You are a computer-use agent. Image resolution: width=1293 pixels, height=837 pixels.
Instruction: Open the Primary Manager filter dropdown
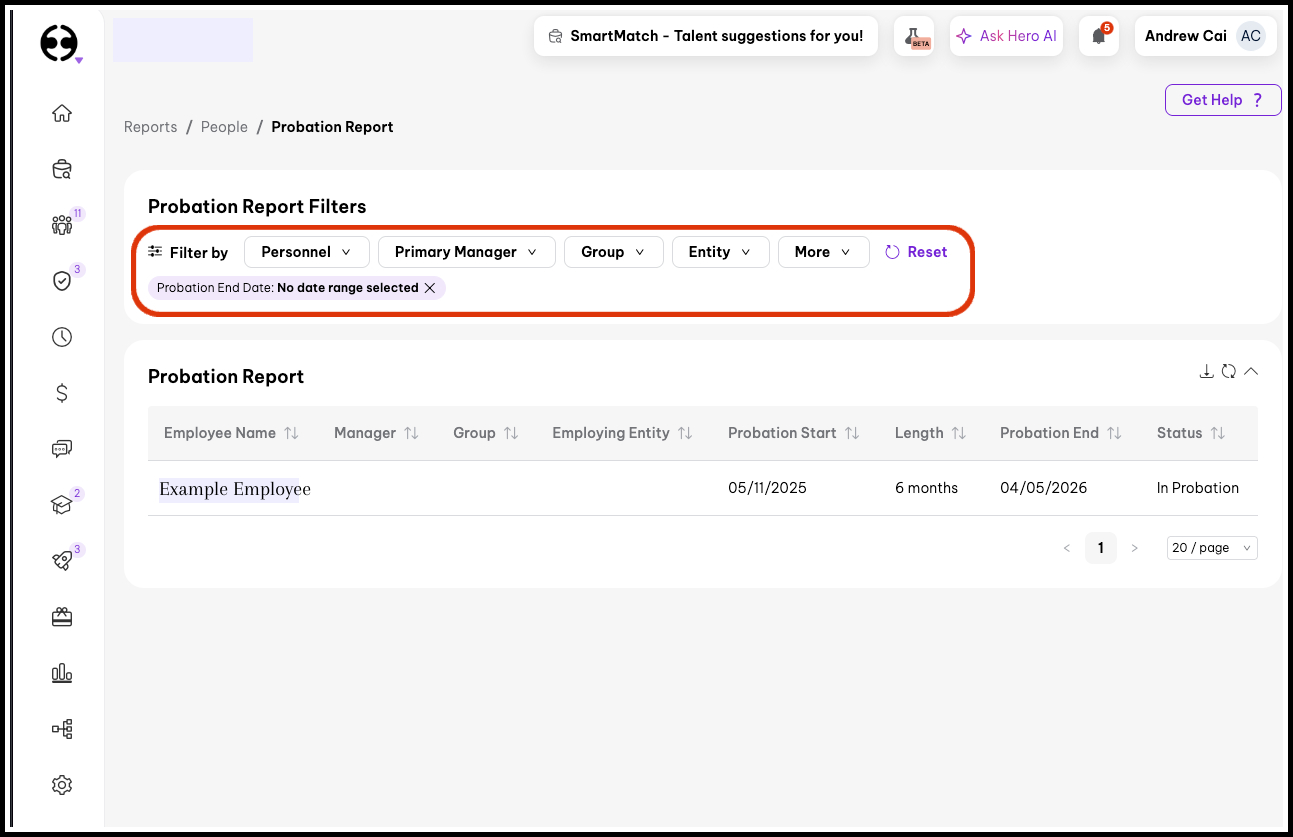click(466, 252)
